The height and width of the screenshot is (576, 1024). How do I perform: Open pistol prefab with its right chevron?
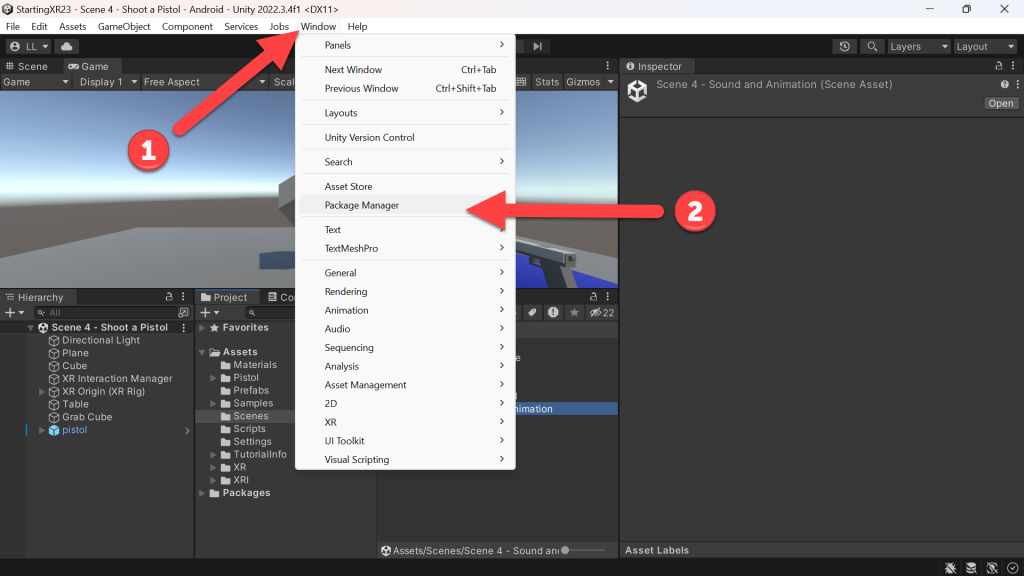(x=187, y=430)
